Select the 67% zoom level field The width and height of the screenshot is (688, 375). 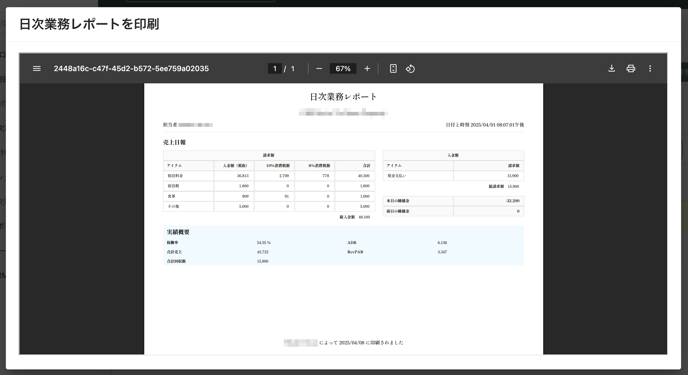point(343,68)
